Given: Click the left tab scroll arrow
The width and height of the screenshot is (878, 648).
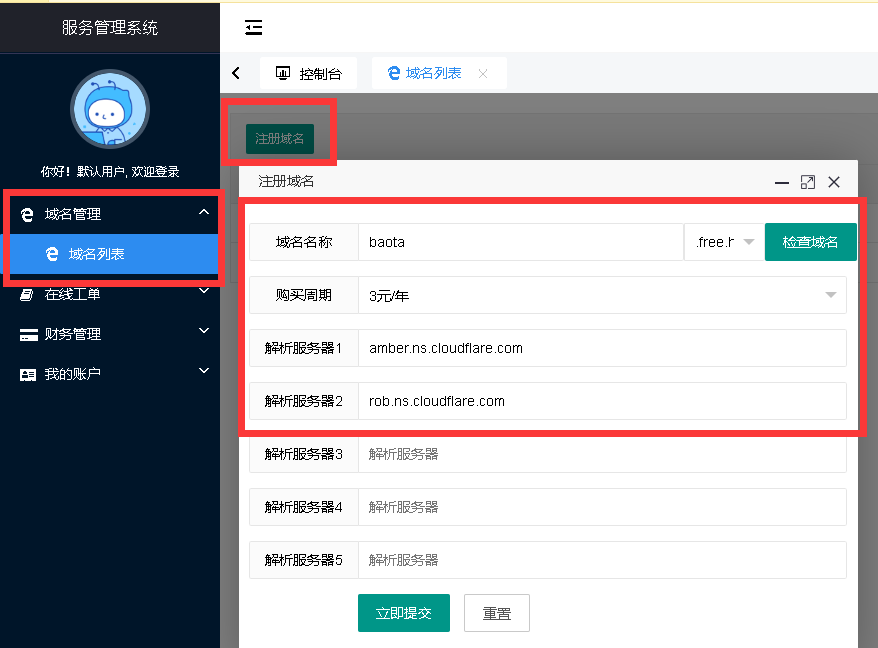Looking at the screenshot, I should (236, 73).
